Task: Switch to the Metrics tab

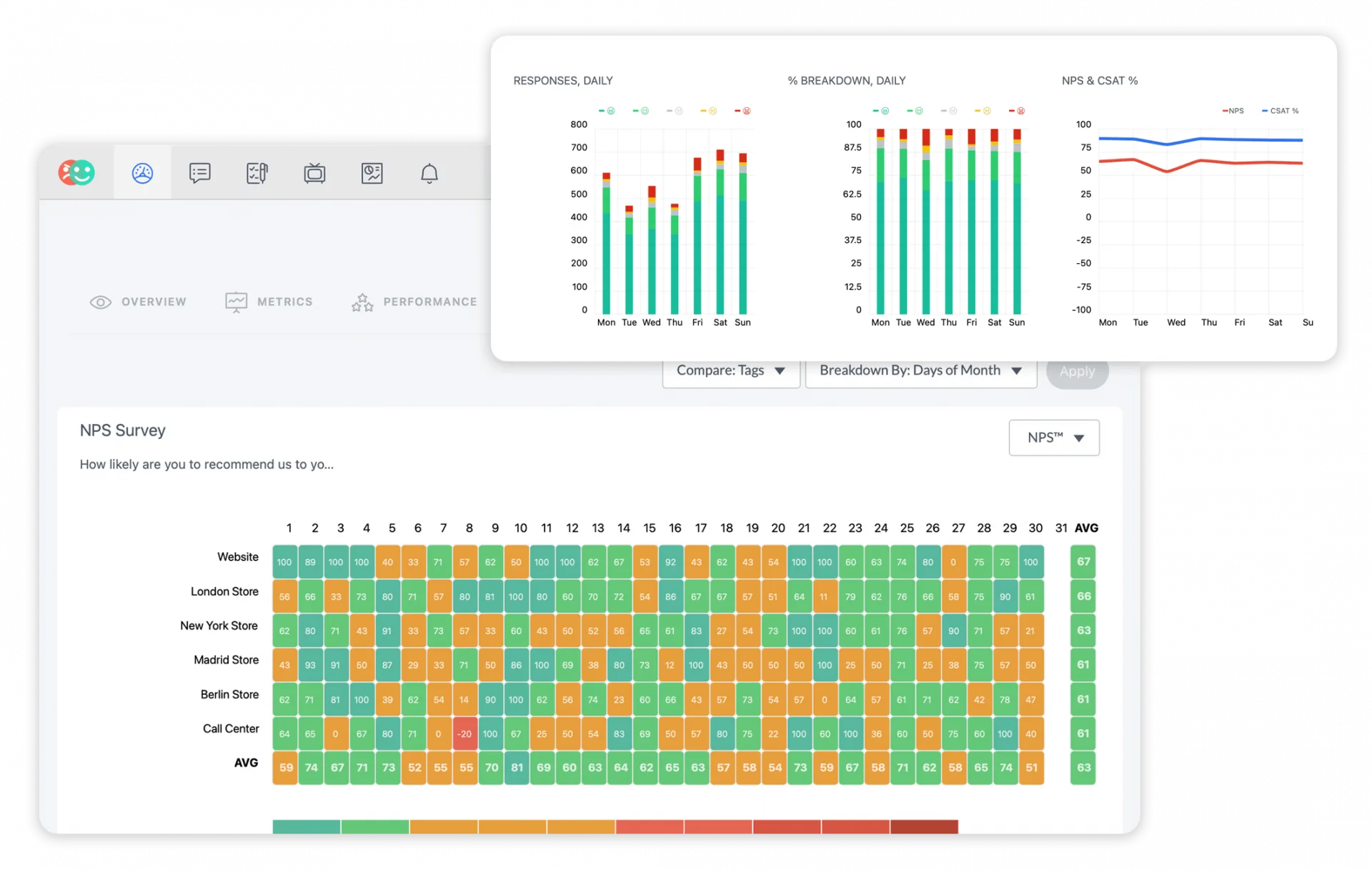Action: (269, 302)
